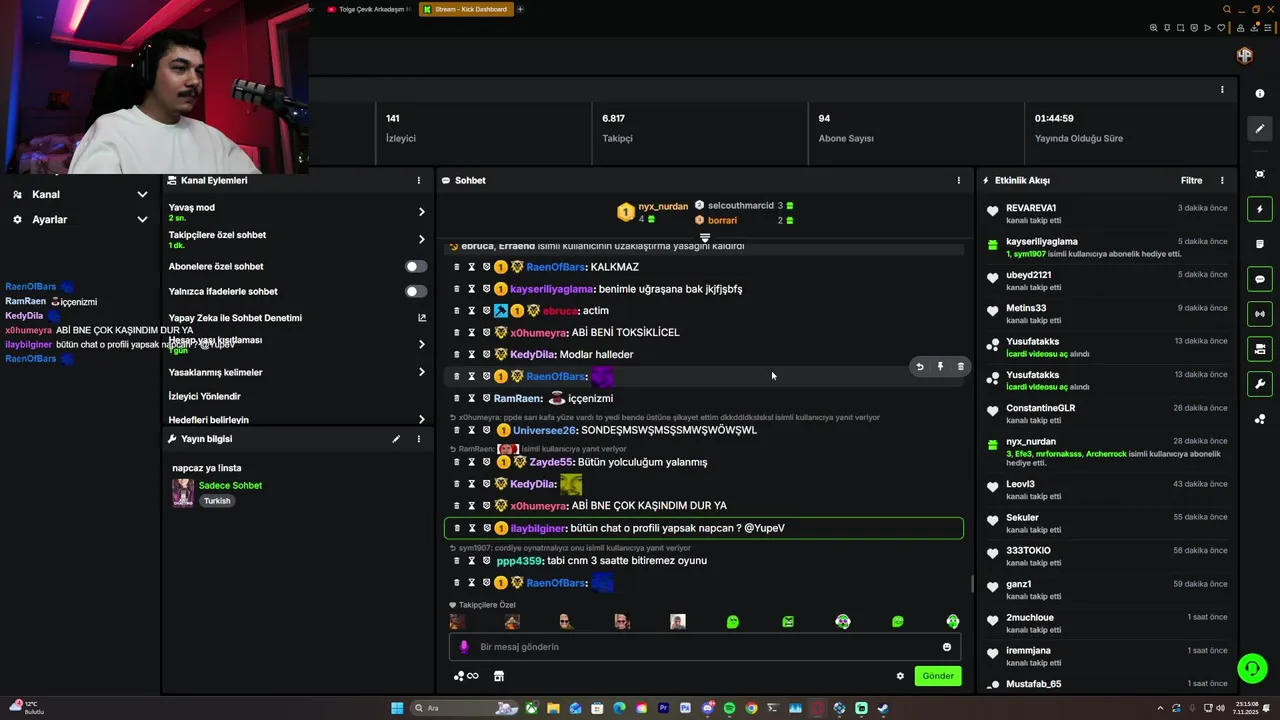Click the broadcast signal sidebar icon

[x=1259, y=314]
